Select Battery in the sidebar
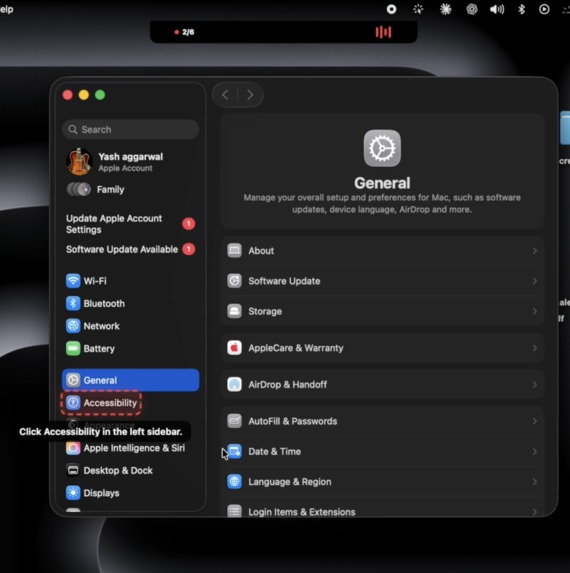The image size is (570, 573). tap(130, 348)
